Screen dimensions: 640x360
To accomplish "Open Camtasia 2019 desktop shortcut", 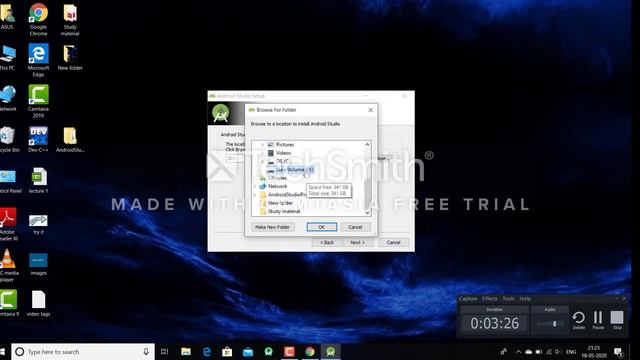I will [38, 101].
